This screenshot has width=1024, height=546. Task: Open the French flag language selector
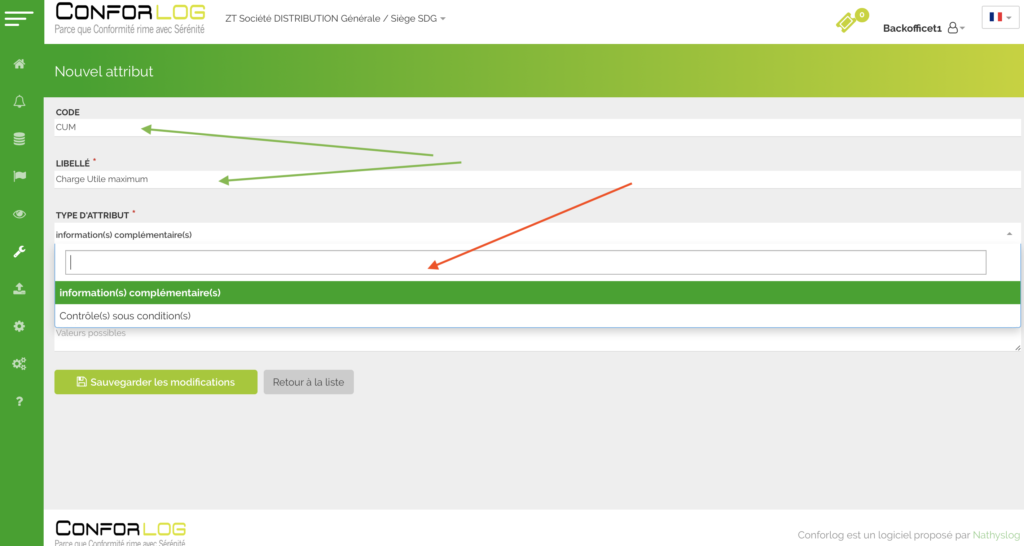tap(999, 18)
